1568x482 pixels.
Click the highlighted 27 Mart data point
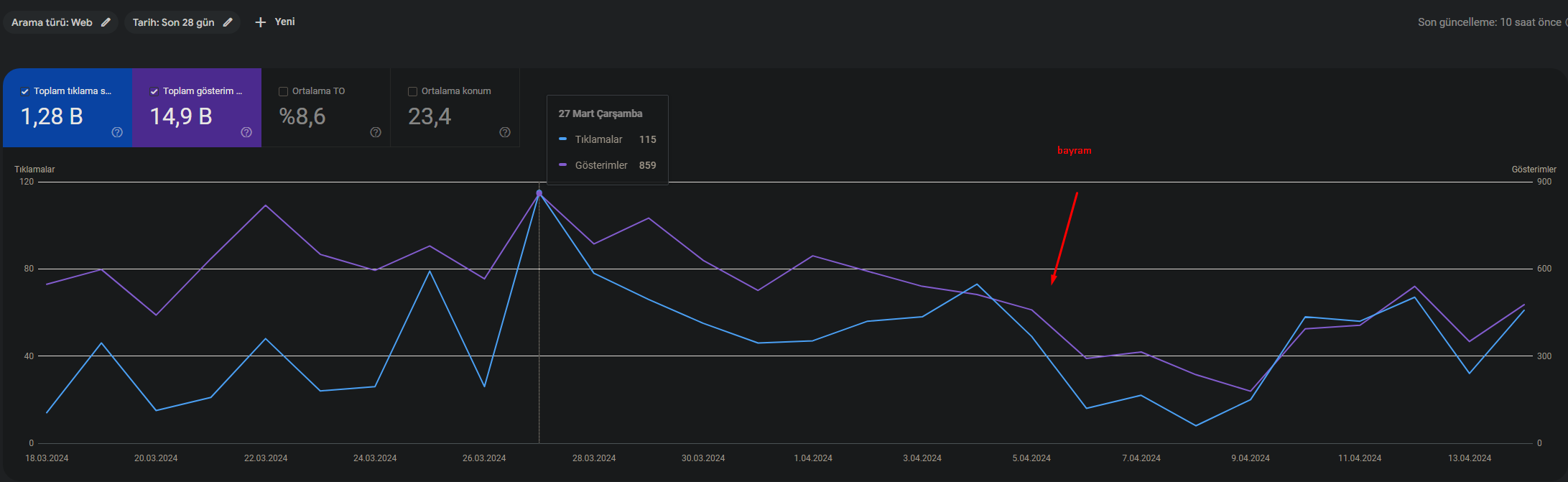tap(539, 193)
